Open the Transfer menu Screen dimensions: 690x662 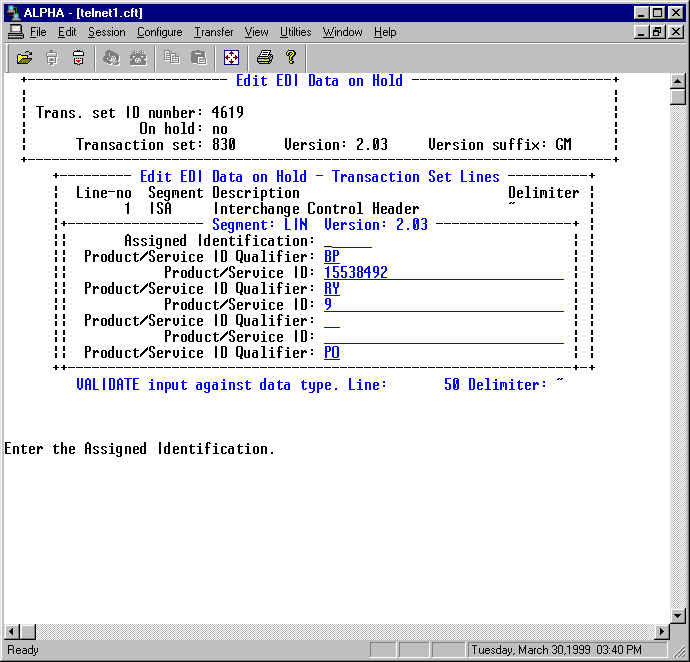pyautogui.click(x=213, y=32)
